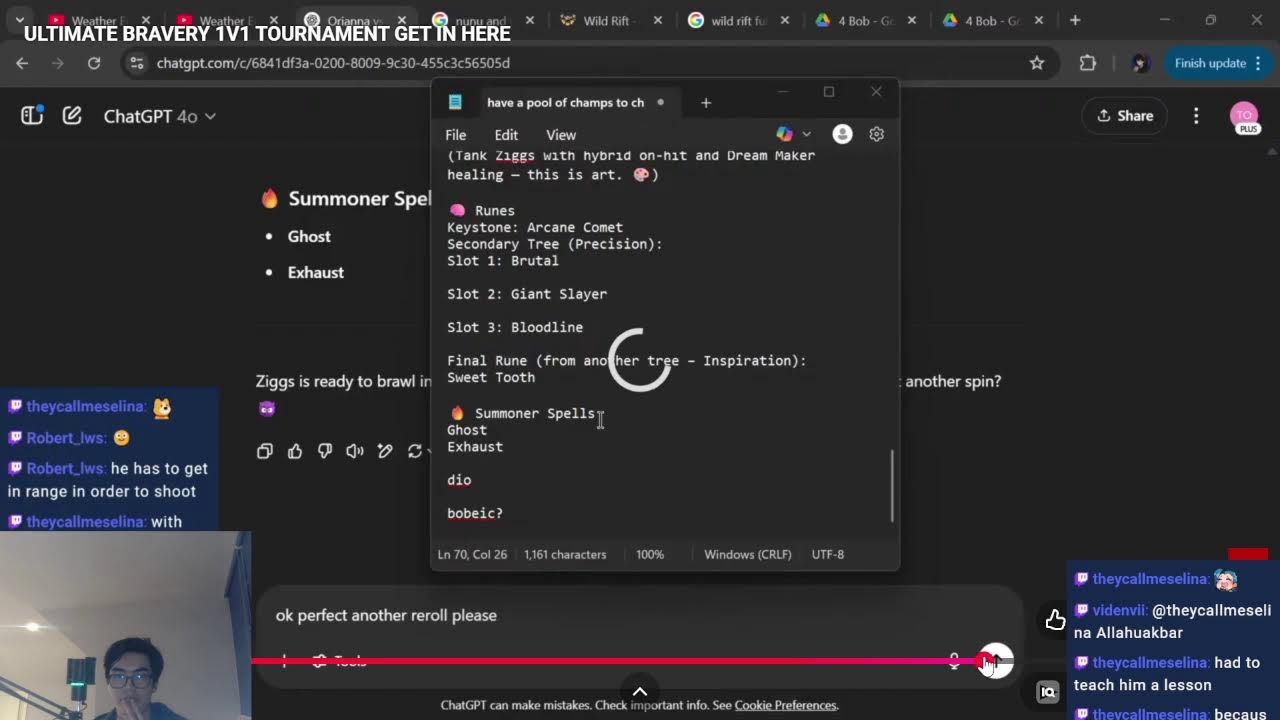Click the microphone dictate icon
This screenshot has width=1280, height=720.
[x=954, y=661]
